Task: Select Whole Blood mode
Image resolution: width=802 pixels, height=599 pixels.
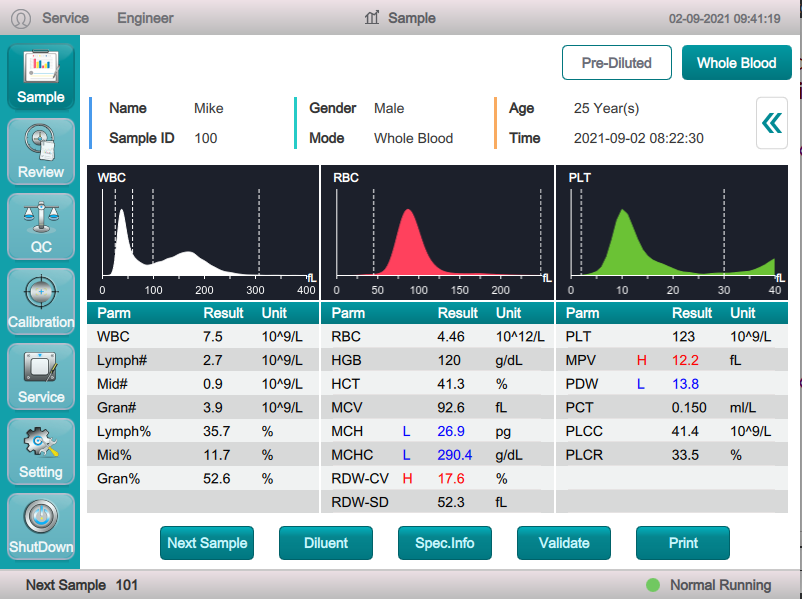Action: (736, 63)
